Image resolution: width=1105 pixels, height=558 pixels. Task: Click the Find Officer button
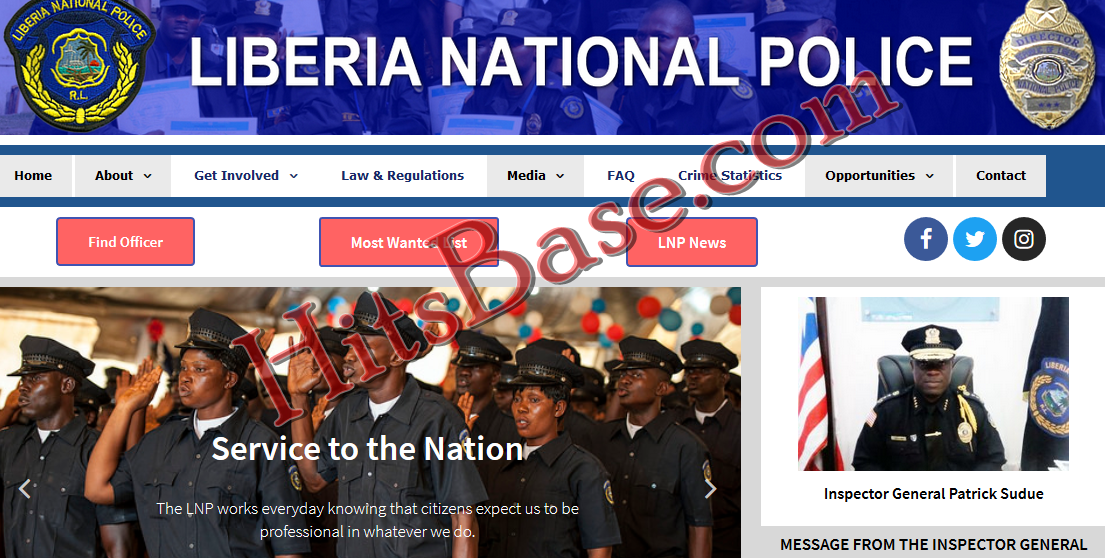pyautogui.click(x=125, y=242)
